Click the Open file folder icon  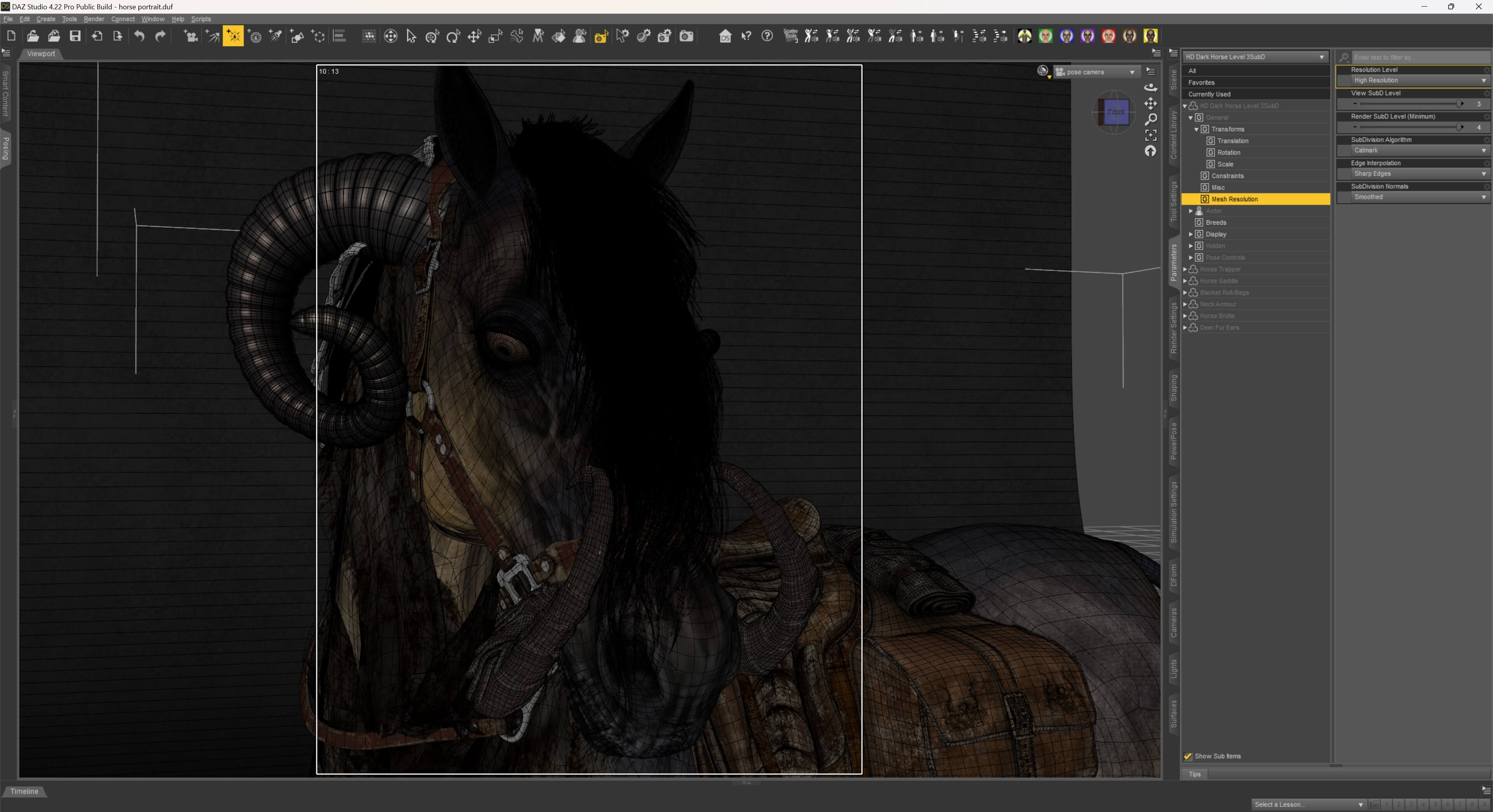pos(32,36)
